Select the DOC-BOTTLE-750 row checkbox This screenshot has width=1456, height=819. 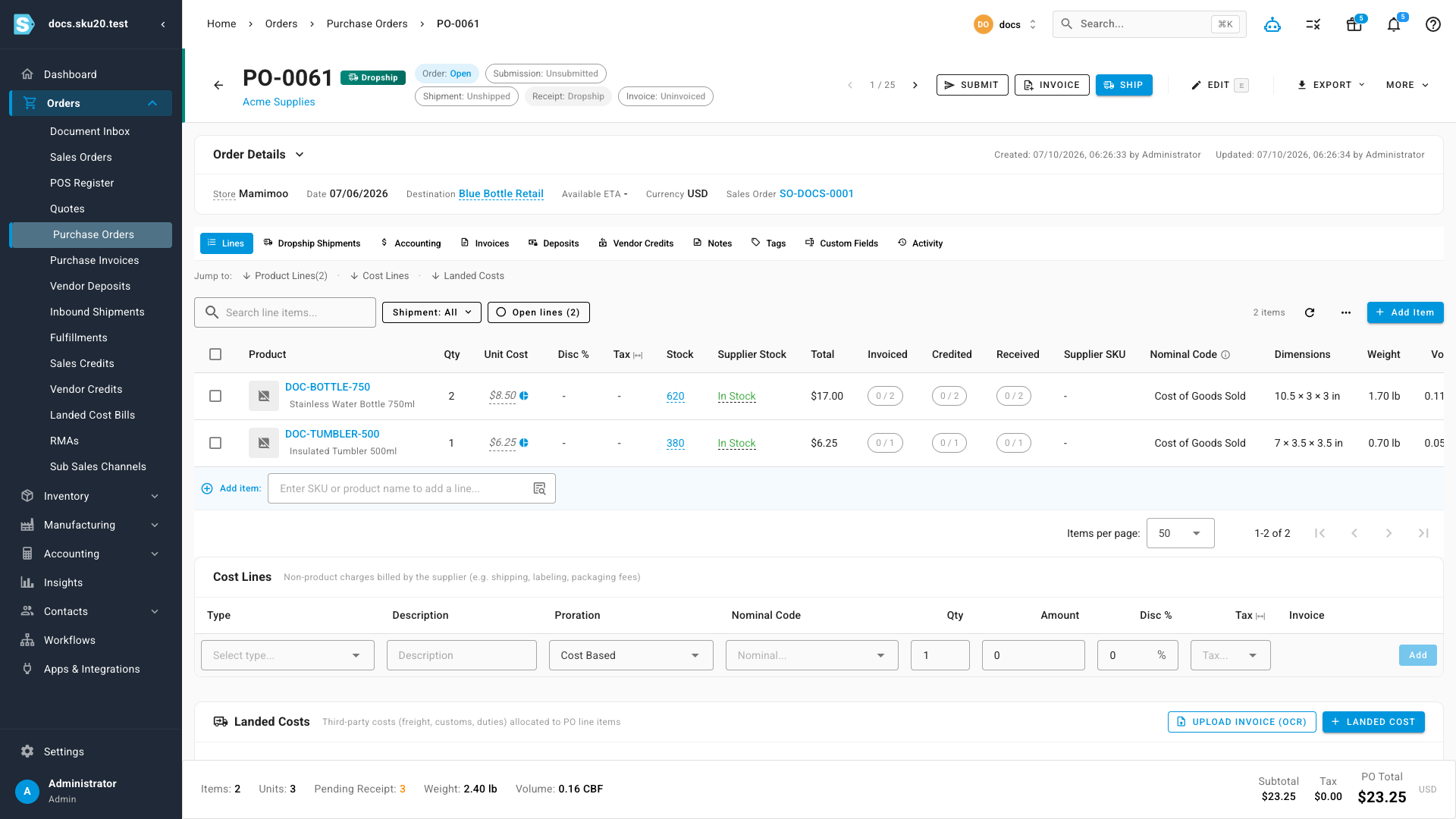point(215,396)
